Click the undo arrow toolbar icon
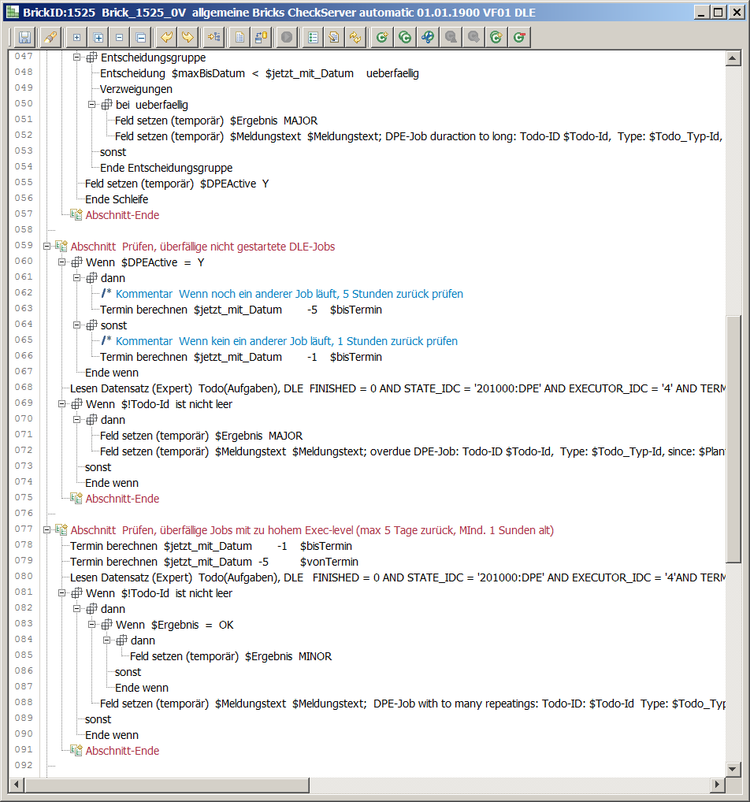The width and height of the screenshot is (750, 802). [x=168, y=37]
